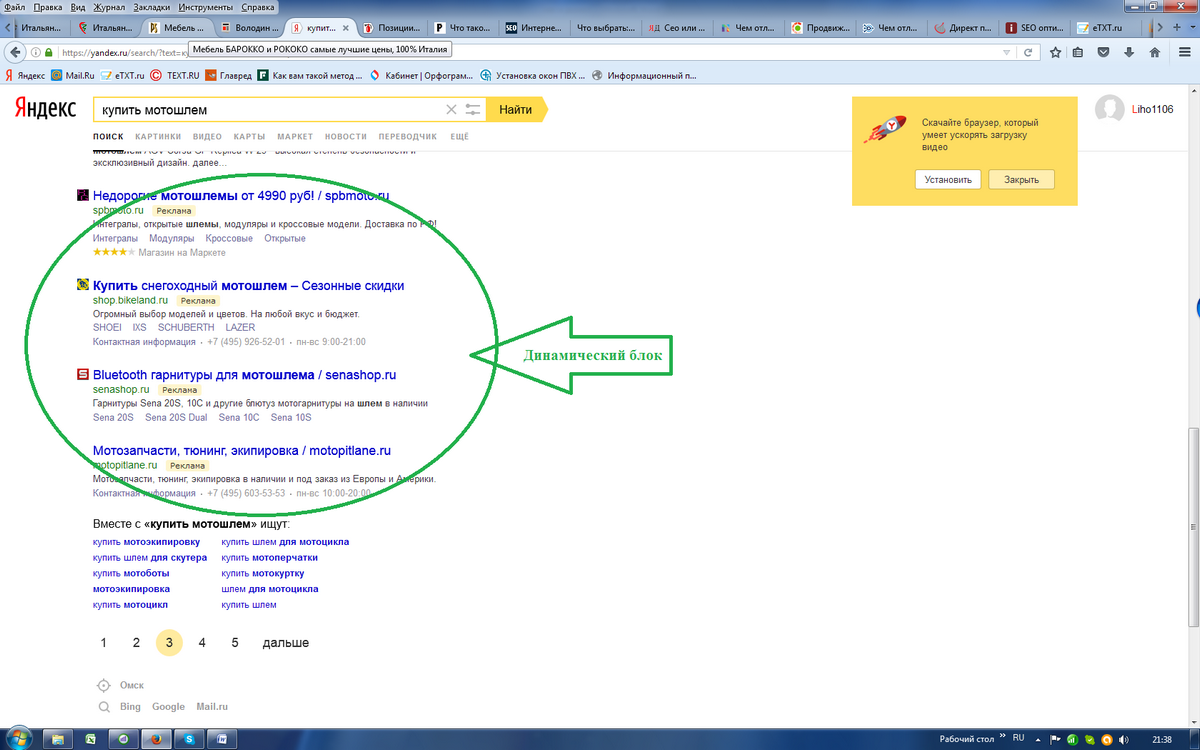Open Firefox from the taskbar

point(156,739)
